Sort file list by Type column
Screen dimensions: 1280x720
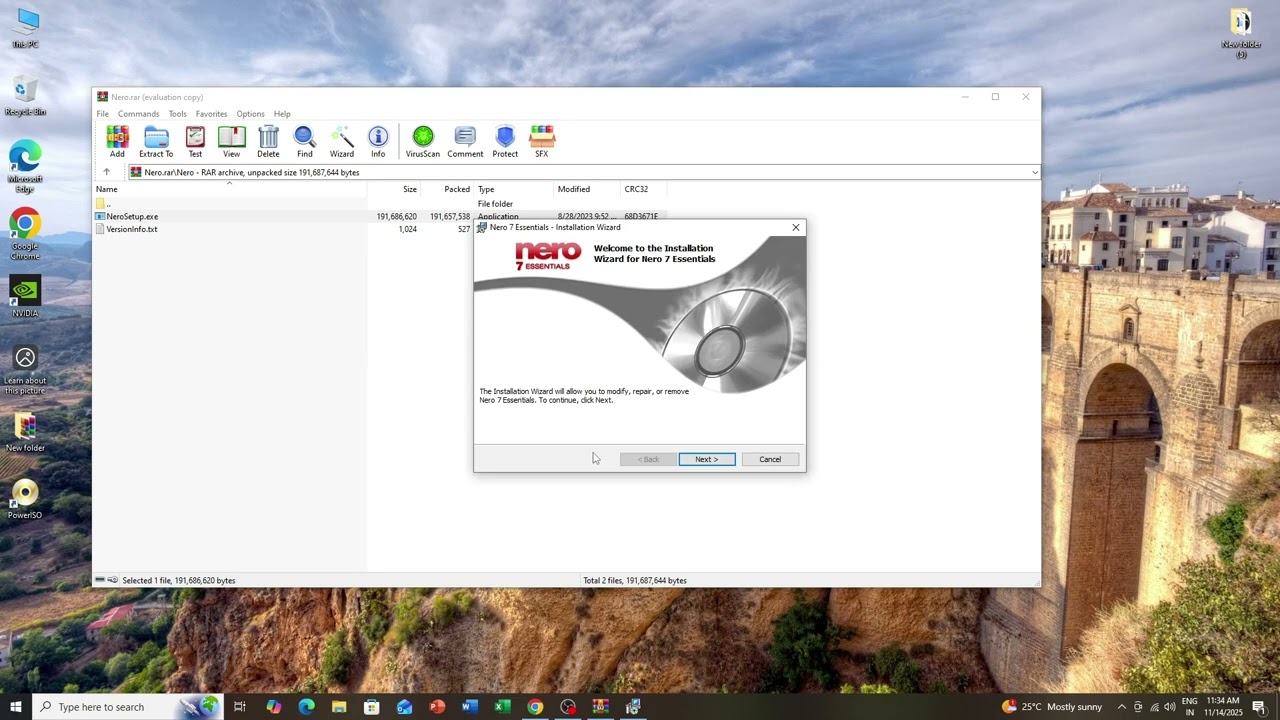pos(514,189)
